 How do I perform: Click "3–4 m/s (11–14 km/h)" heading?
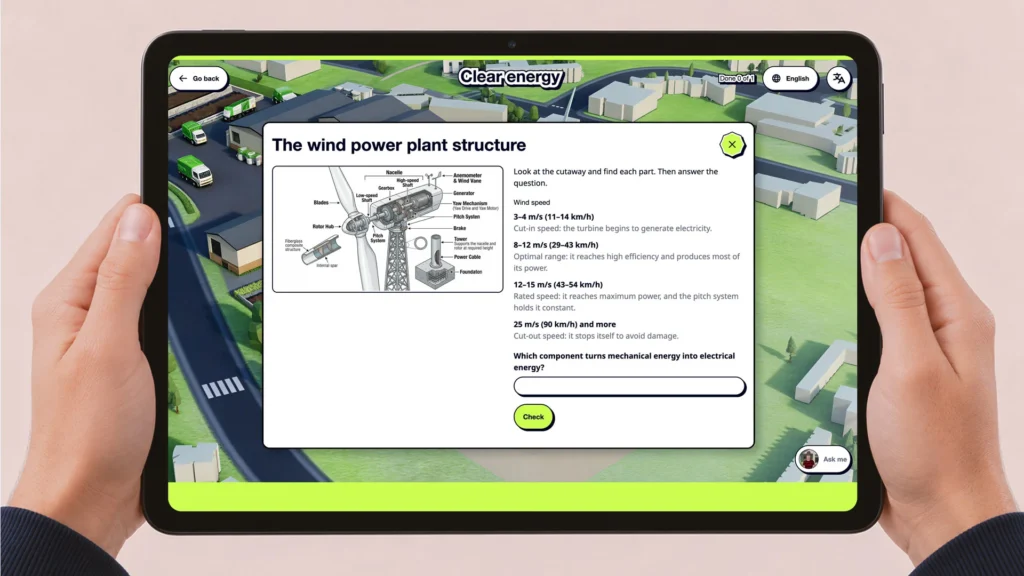554,217
